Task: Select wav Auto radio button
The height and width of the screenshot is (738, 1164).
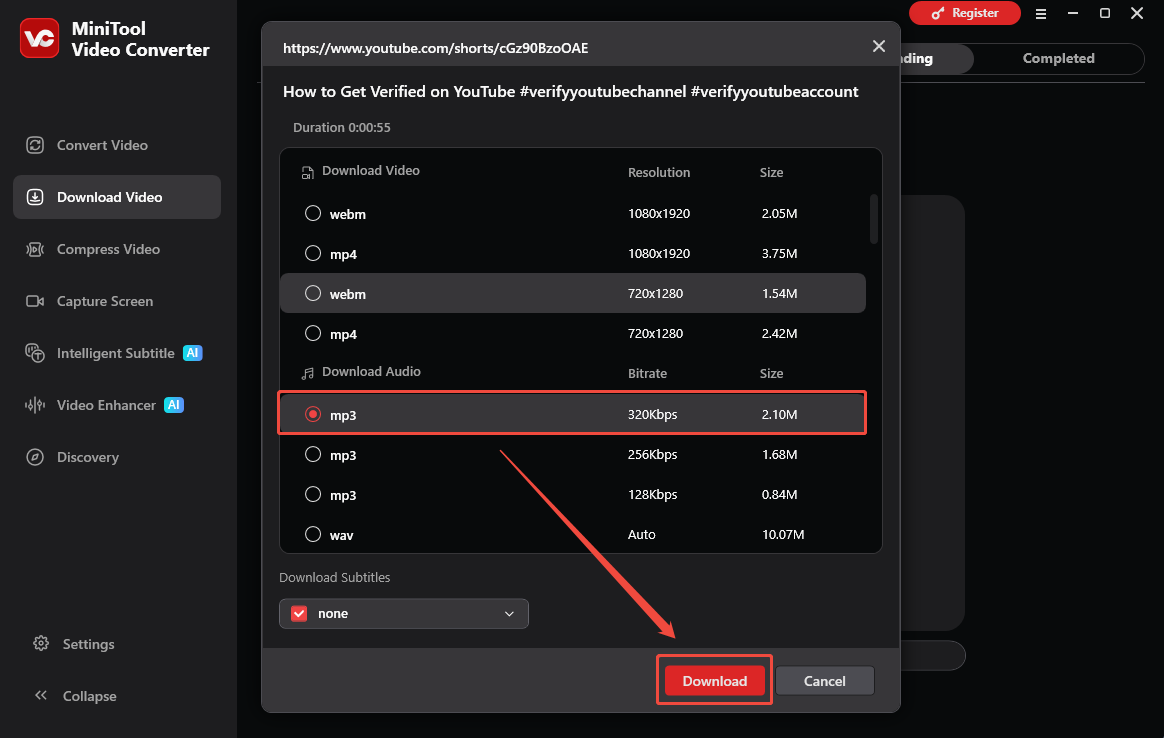Action: (313, 535)
